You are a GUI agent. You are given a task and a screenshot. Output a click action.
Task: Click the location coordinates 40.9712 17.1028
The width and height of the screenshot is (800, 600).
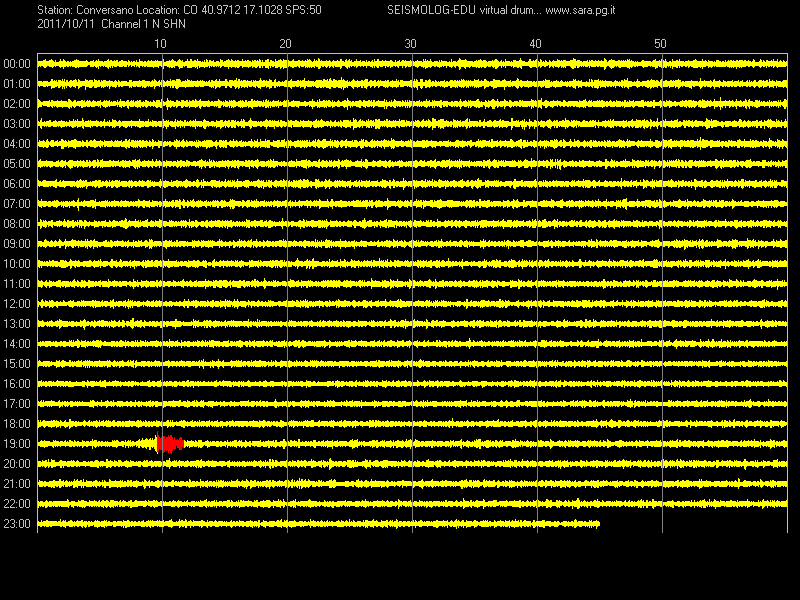(242, 10)
